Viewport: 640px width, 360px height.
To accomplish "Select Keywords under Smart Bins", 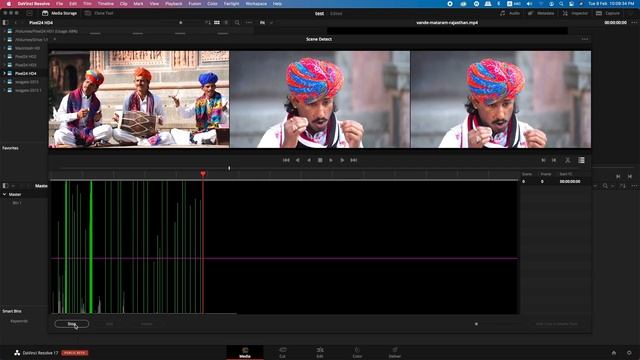I will tap(19, 321).
